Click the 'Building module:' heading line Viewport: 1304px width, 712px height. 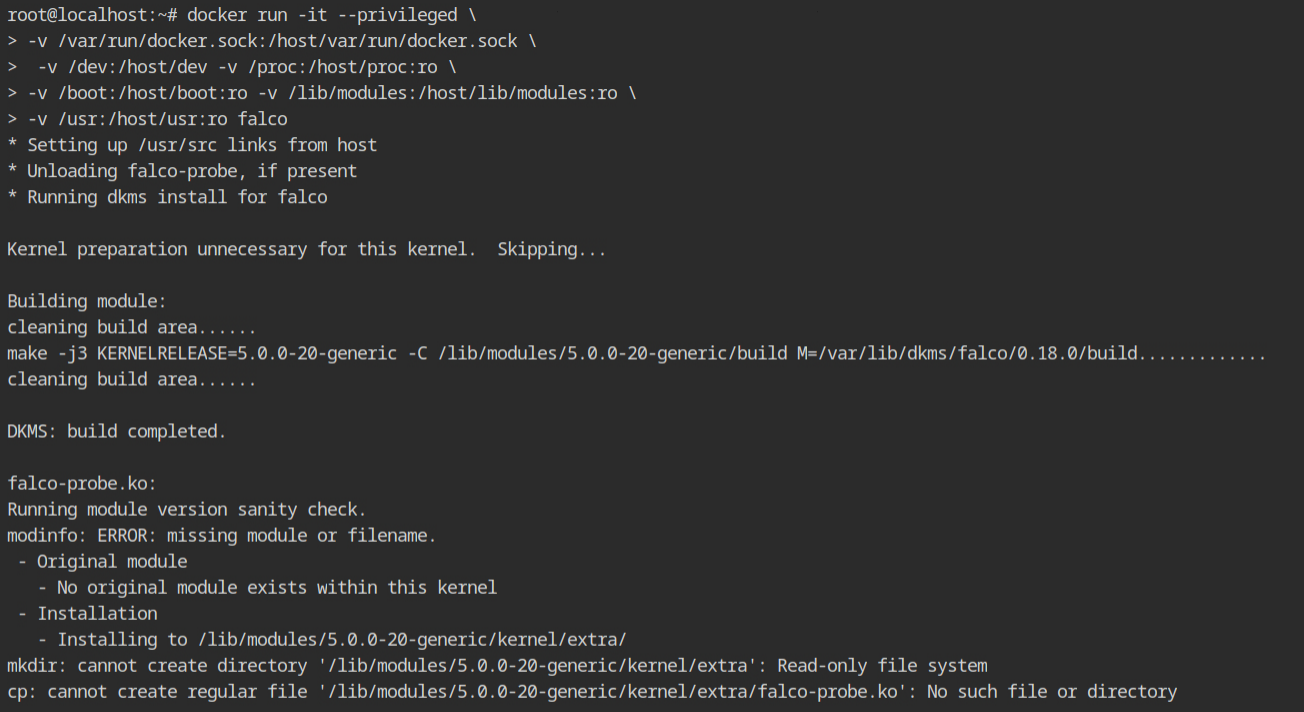point(87,301)
